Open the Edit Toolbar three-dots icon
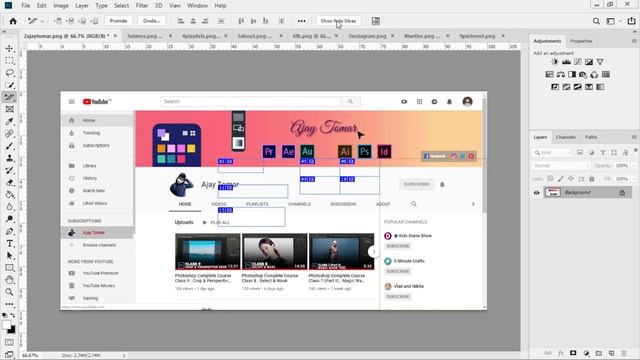Viewport: 640px width, 360px height. pyautogui.click(x=9, y=304)
